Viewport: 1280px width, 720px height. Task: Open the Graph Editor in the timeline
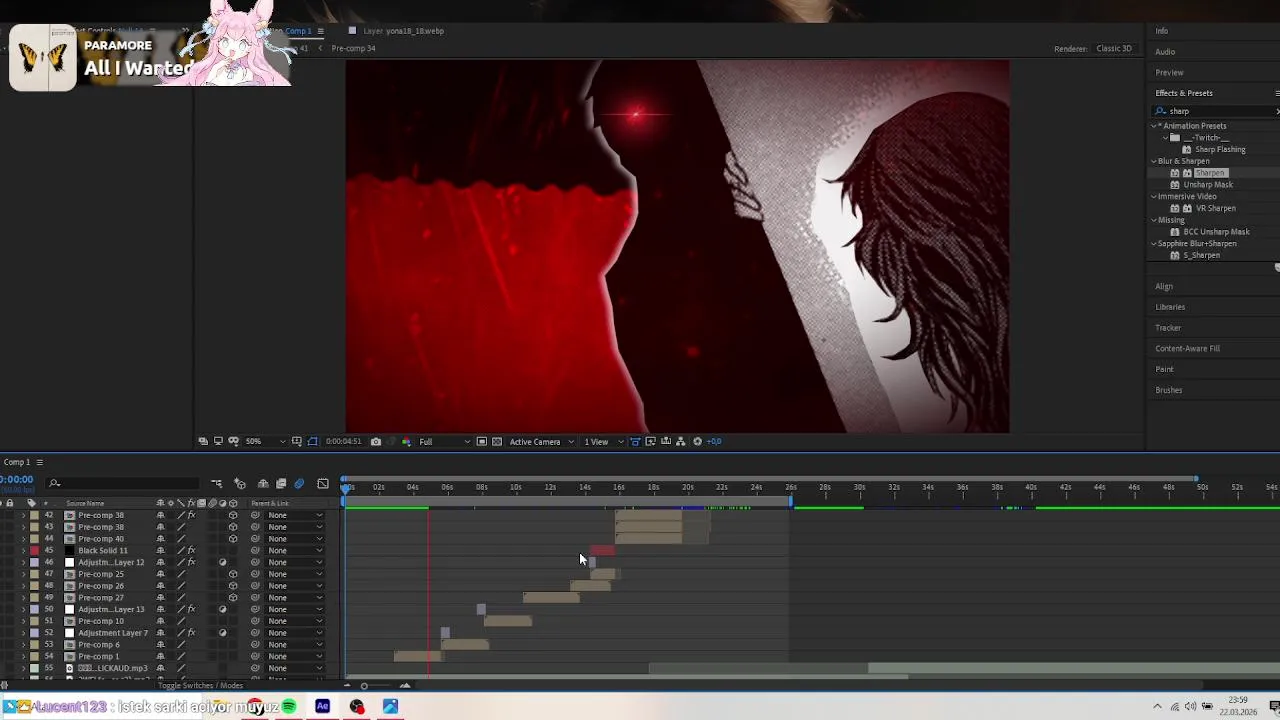coord(323,484)
